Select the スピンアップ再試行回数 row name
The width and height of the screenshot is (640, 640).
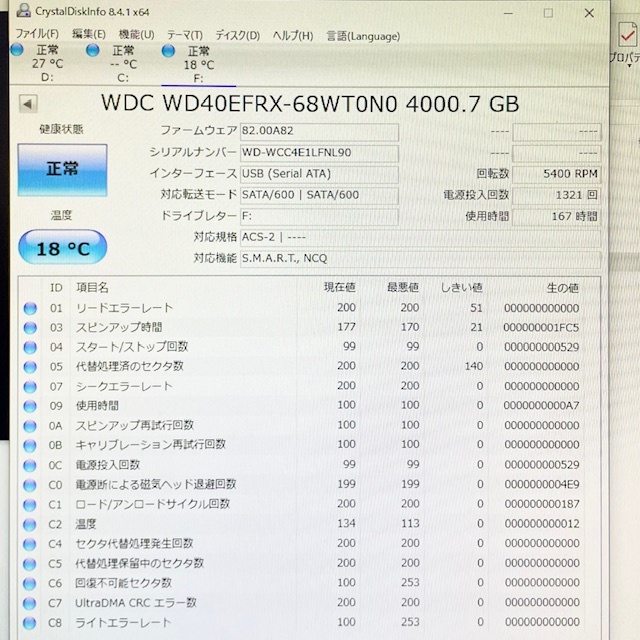(135, 425)
